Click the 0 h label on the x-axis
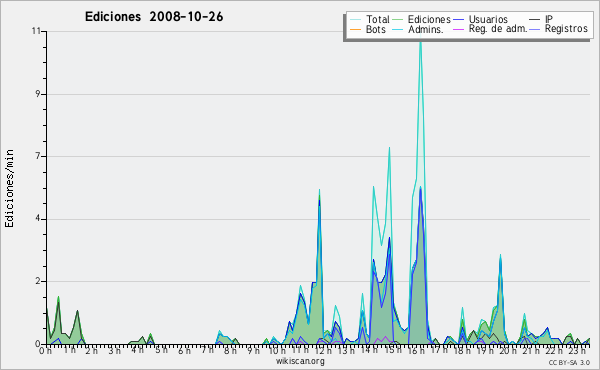Image resolution: width=600 pixels, height=370 pixels. pyautogui.click(x=45, y=350)
